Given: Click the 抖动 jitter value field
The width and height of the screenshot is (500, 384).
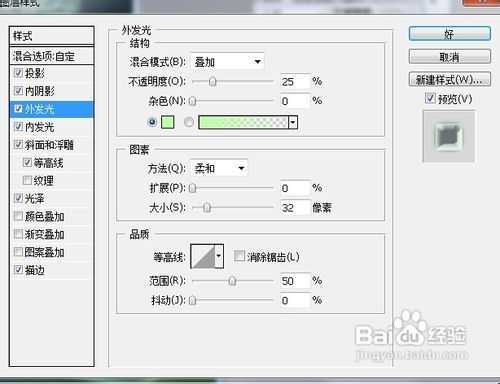Looking at the screenshot, I should click(x=295, y=300).
